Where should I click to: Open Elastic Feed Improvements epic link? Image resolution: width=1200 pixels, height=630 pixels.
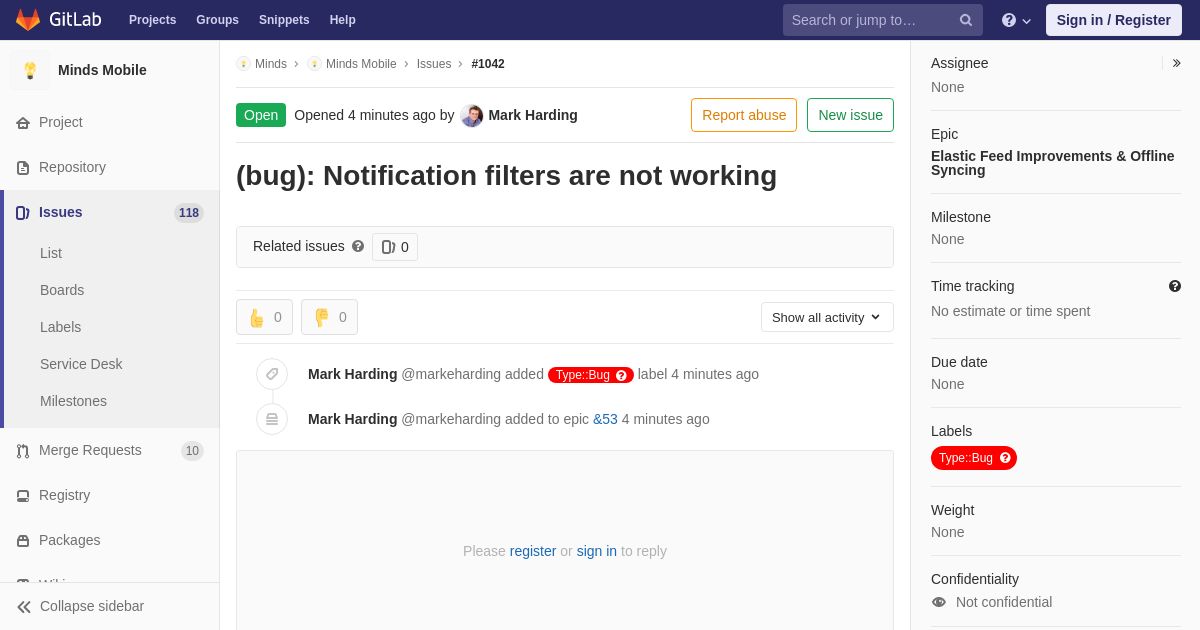[1053, 163]
